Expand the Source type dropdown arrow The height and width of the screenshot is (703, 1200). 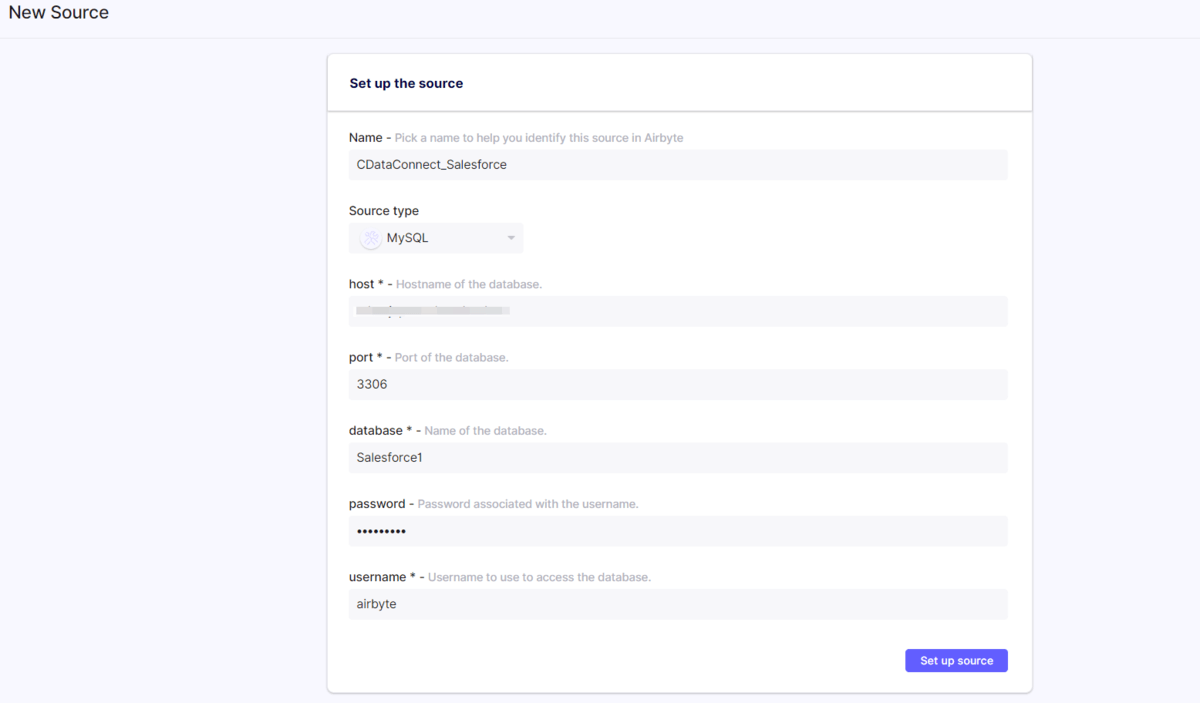pos(511,238)
